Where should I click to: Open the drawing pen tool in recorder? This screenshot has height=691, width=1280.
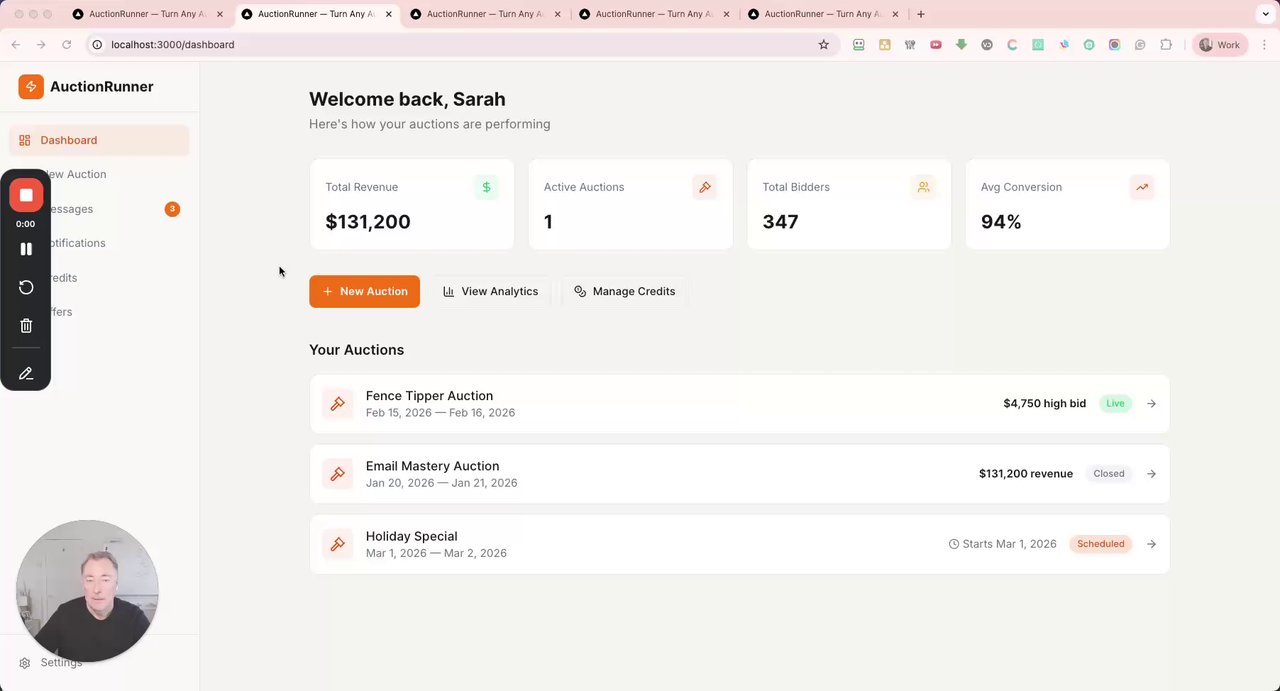(26, 373)
